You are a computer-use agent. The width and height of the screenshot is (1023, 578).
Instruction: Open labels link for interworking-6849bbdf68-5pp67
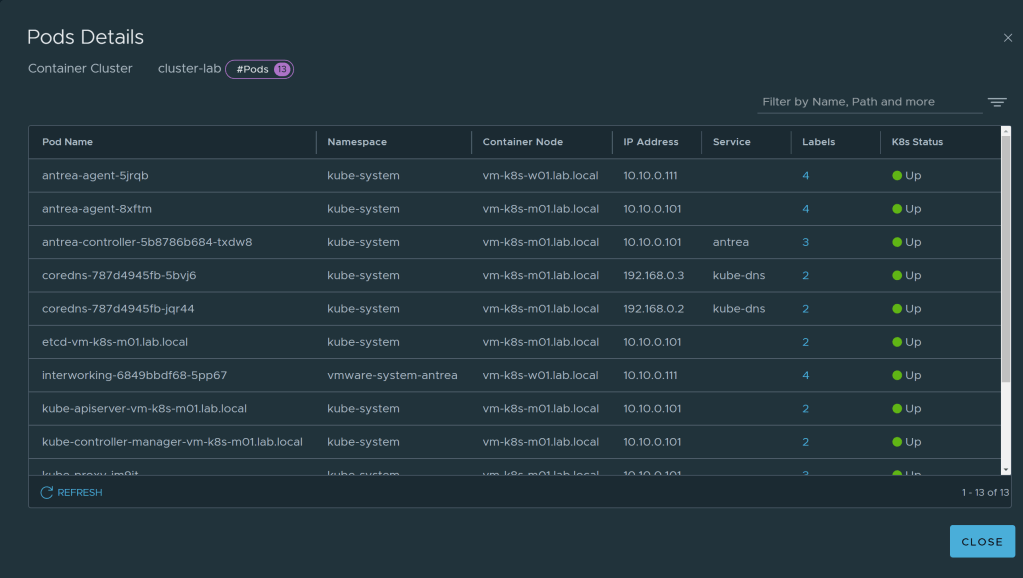[805, 376]
